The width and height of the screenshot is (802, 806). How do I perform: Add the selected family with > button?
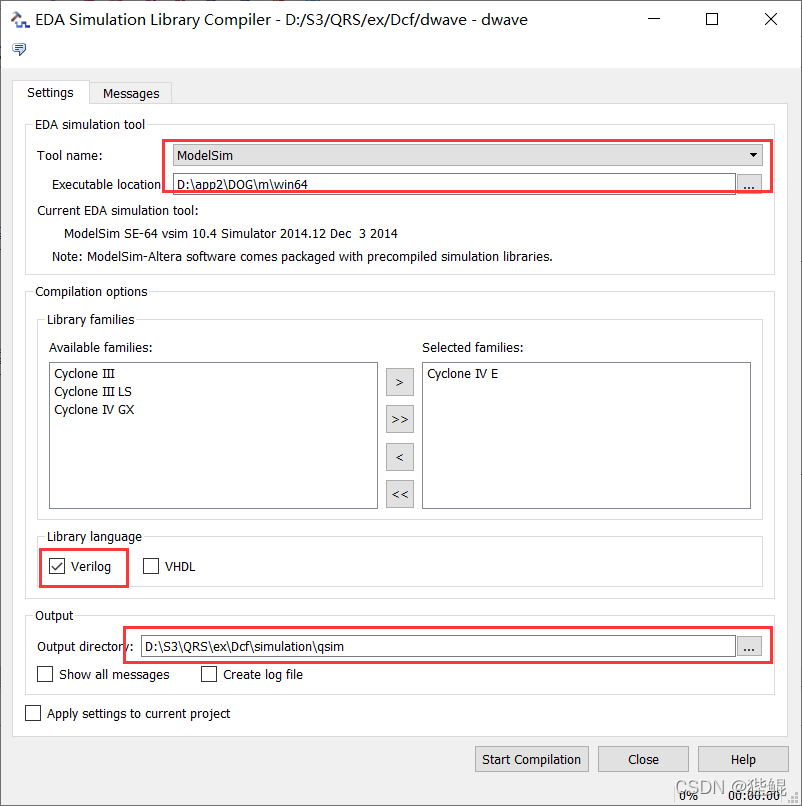coord(399,382)
